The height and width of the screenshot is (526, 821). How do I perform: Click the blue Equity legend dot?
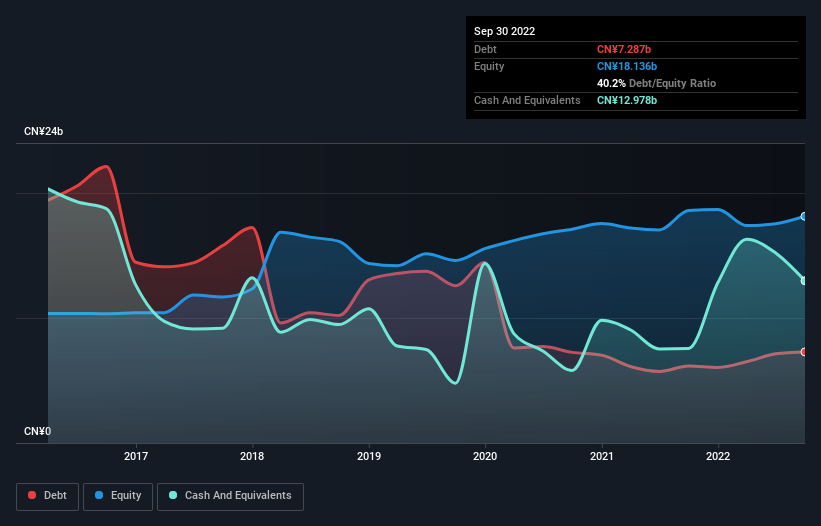pos(99,495)
